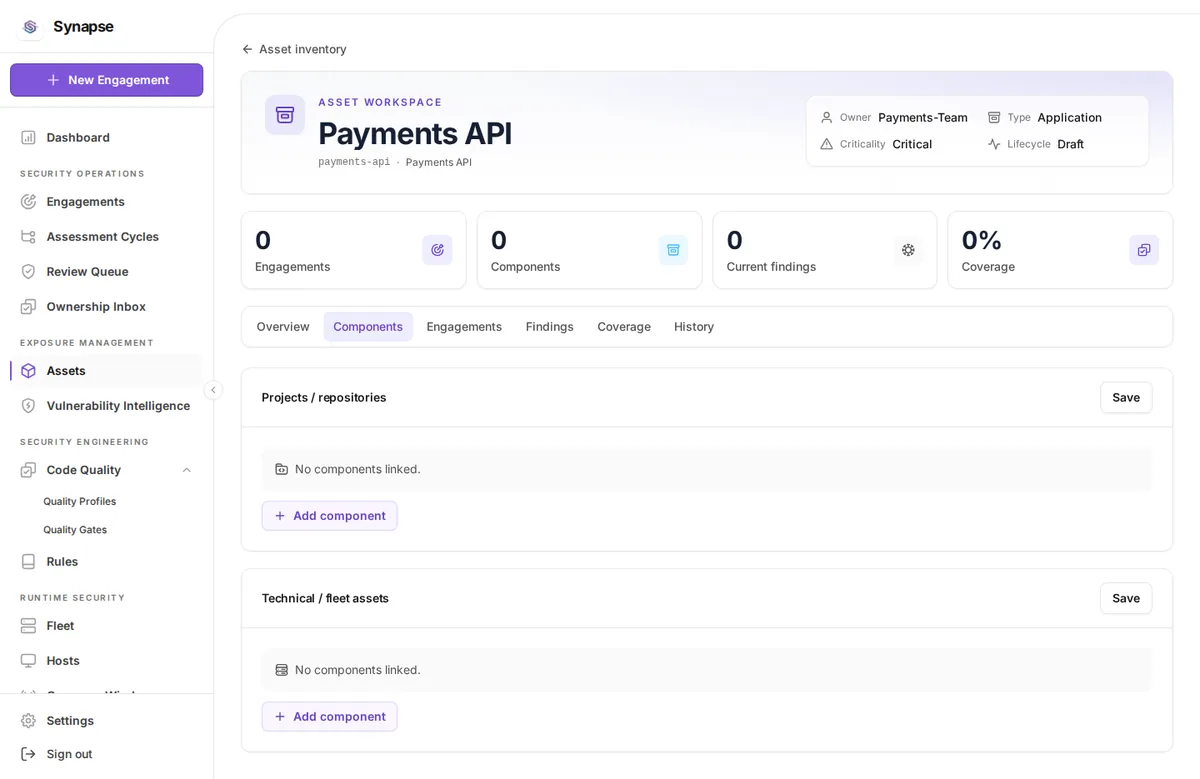Click the Engagements card target icon
Viewport: 1200px width, 779px height.
click(x=437, y=250)
